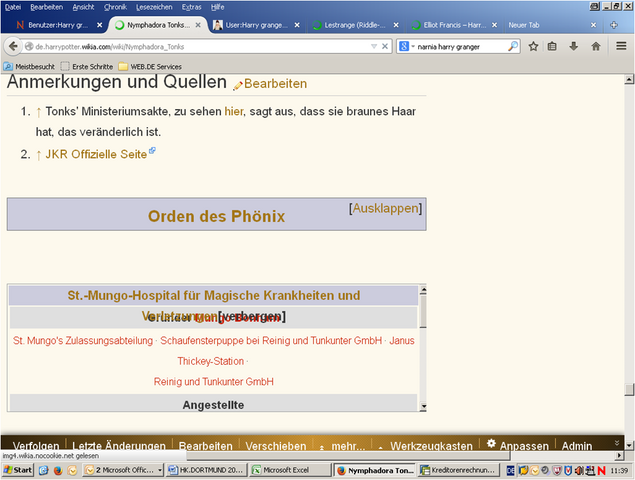Open the Orden des Phönix title link

coord(217,216)
